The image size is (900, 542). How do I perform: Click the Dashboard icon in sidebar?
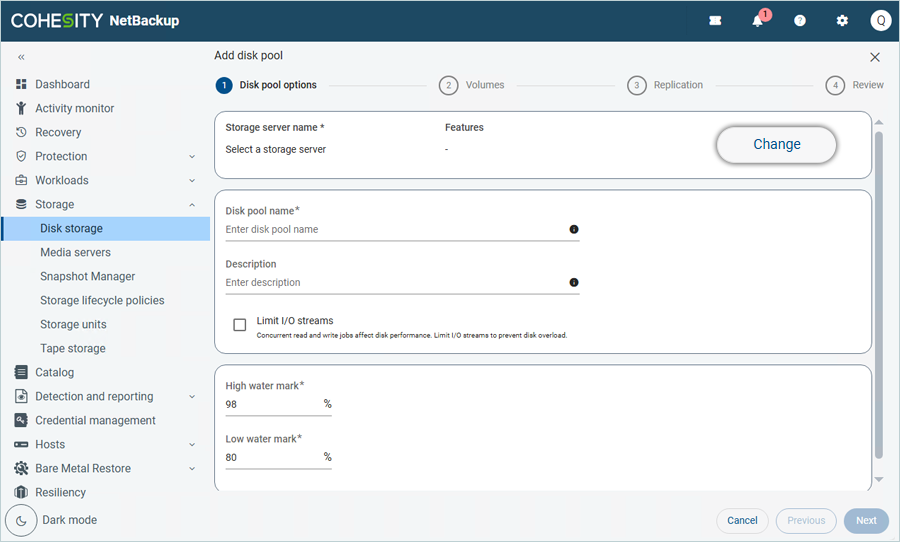pos(21,85)
